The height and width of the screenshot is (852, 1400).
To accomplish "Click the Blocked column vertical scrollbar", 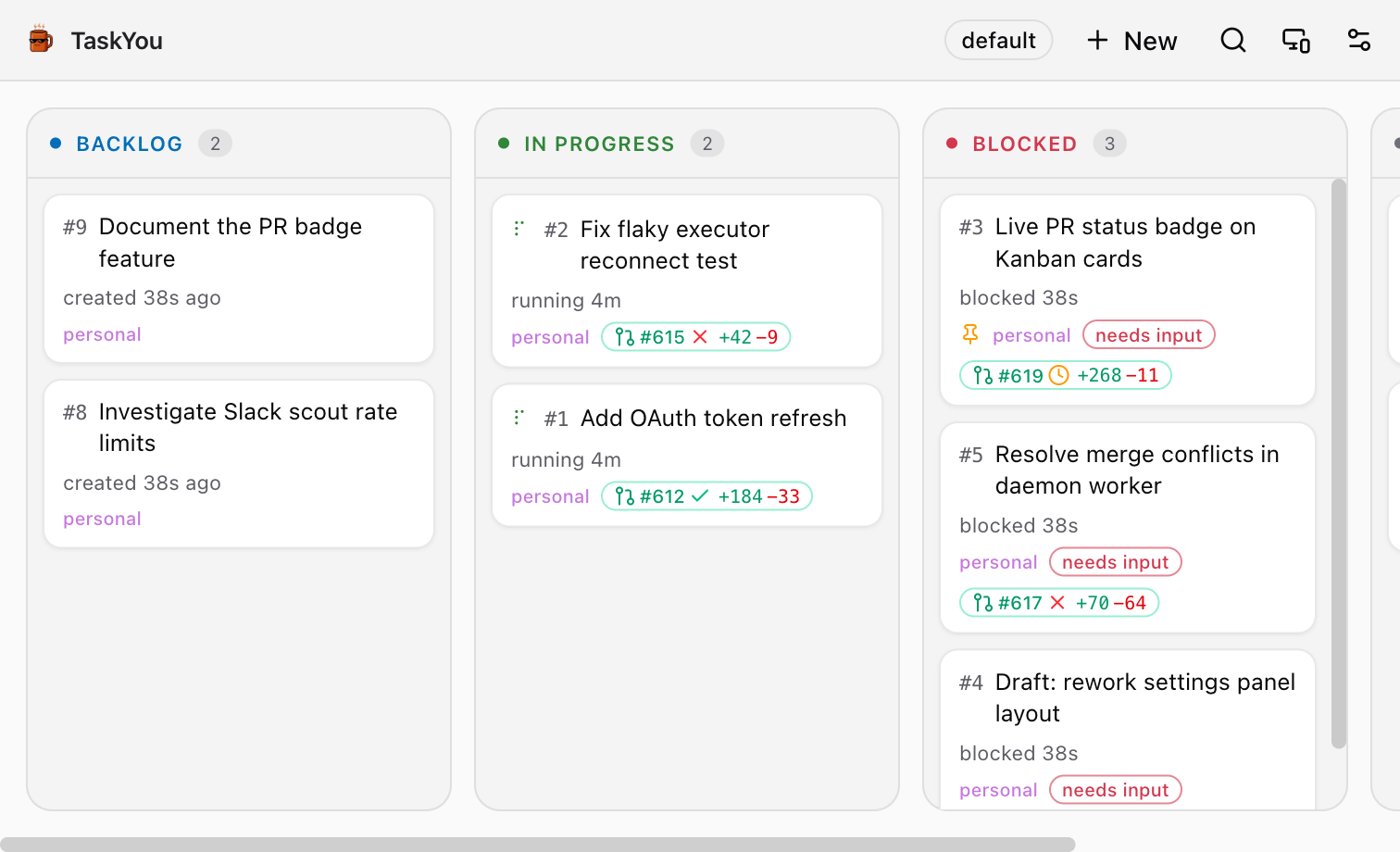I will [1339, 463].
